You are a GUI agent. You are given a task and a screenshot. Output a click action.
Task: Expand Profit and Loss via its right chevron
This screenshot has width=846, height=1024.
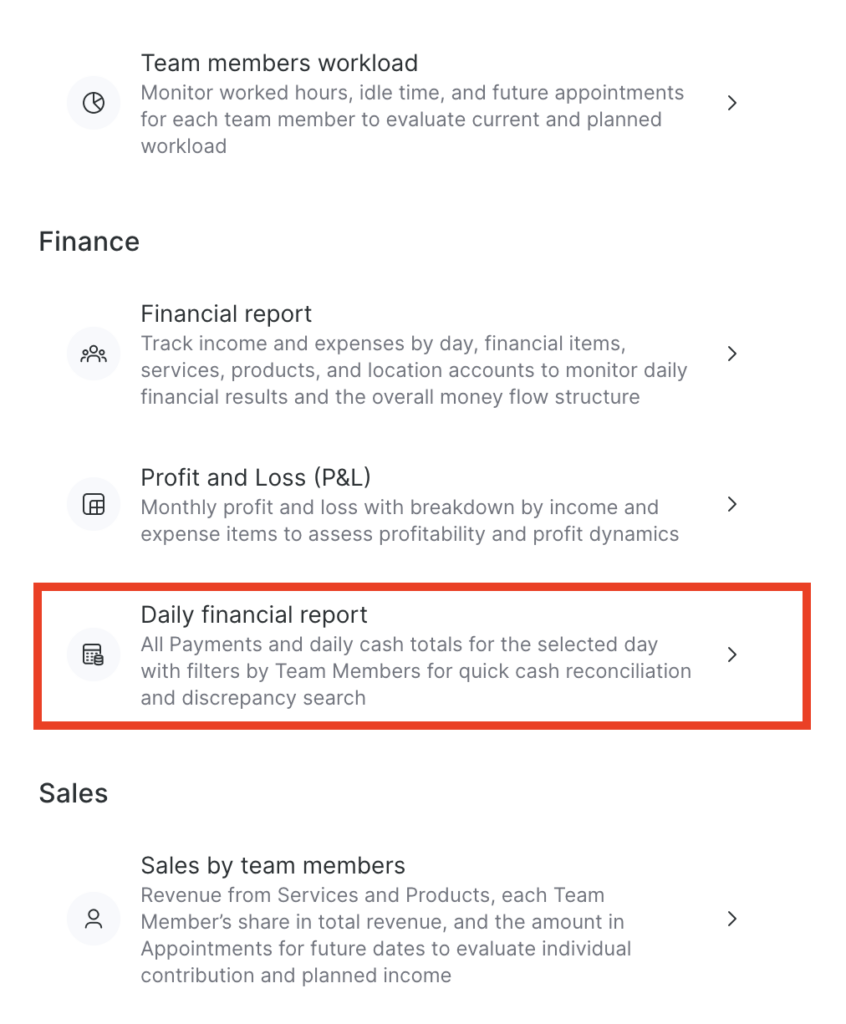[732, 504]
